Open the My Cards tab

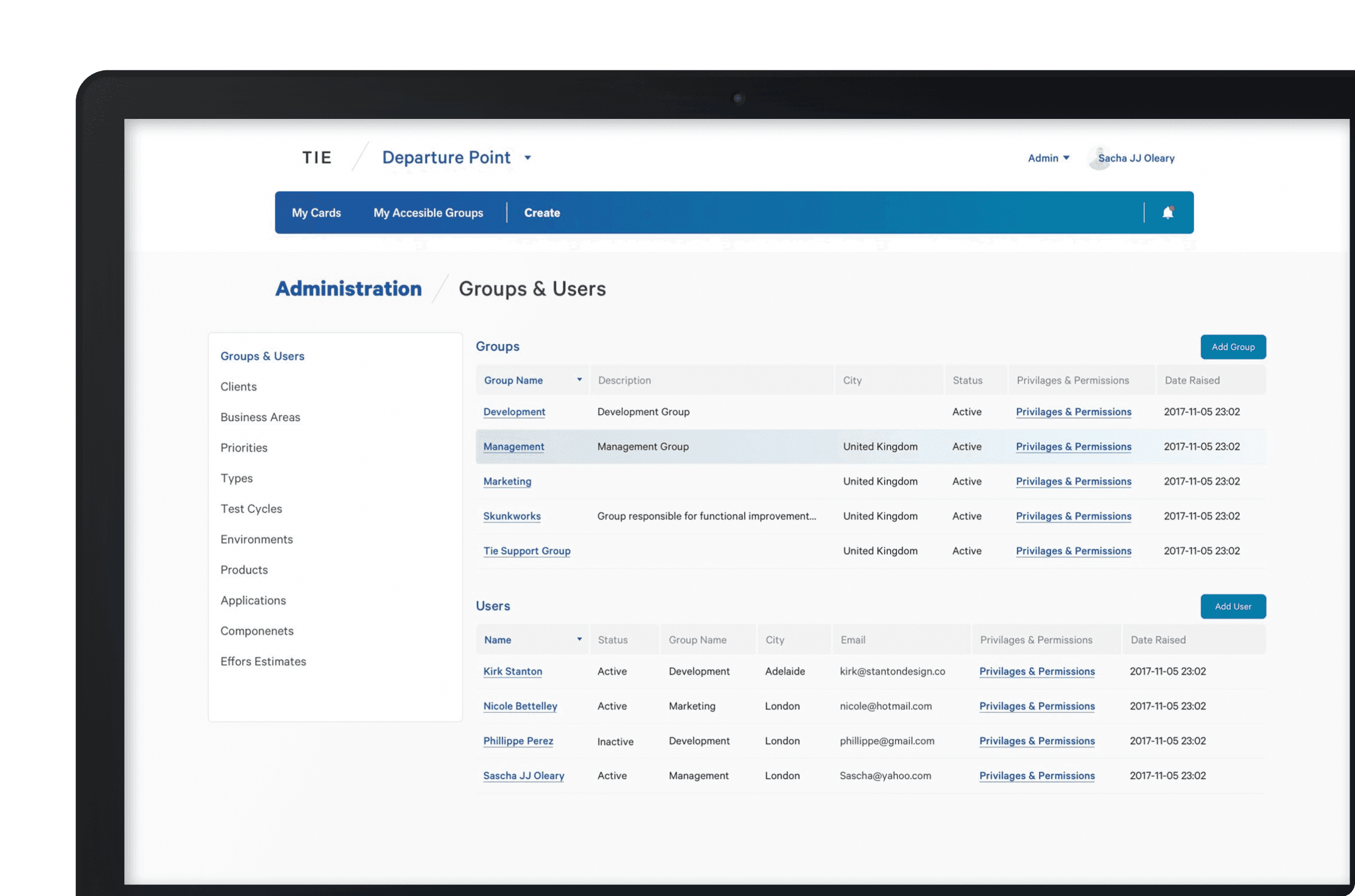click(x=316, y=213)
